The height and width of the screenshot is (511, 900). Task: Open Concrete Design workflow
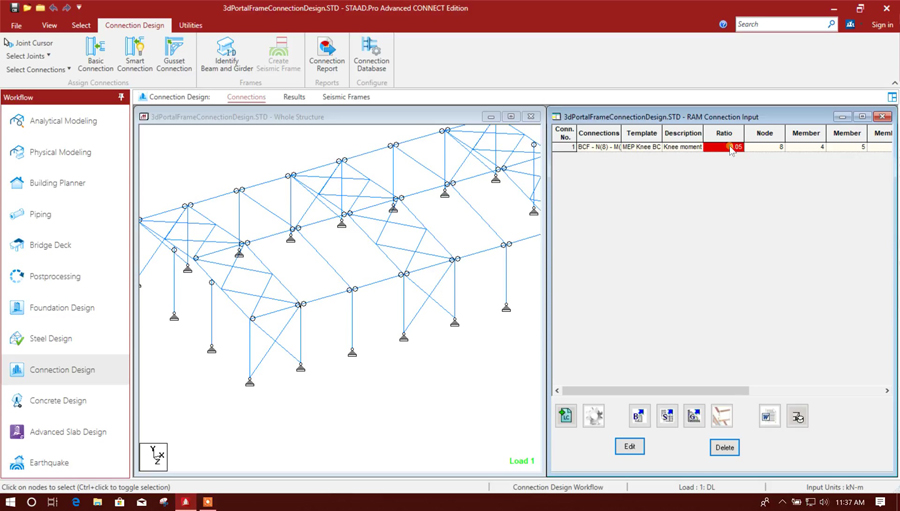(65, 401)
